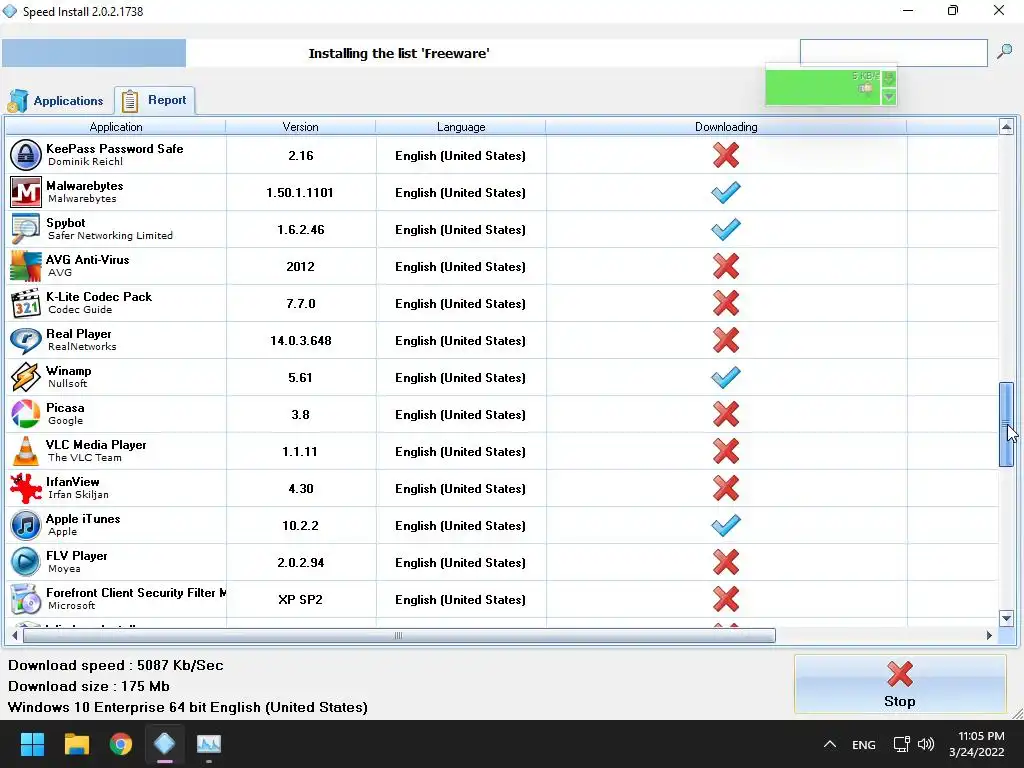Click the performance monitor taskbar icon
Viewport: 1024px width, 768px height.
tap(209, 744)
